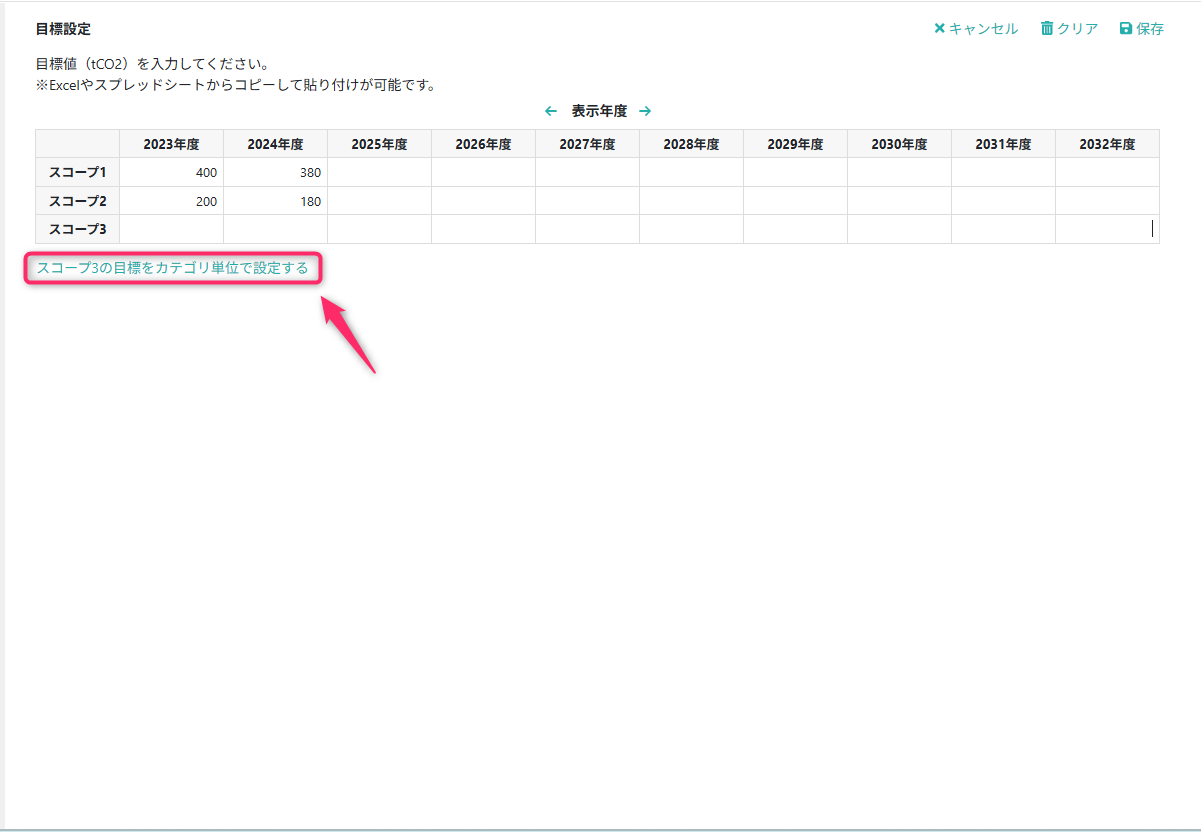
Task: Select スコープ2 2023年度 cell with 200
Action: tap(171, 201)
